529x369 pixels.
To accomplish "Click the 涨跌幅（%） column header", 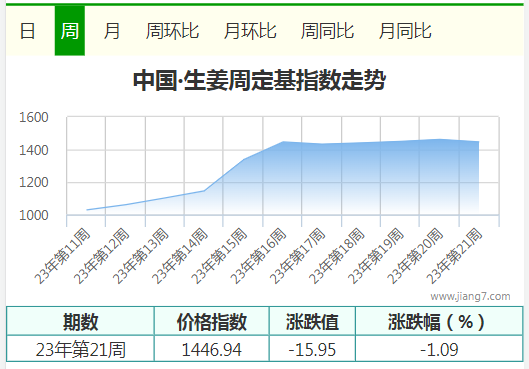I will pos(439,321).
